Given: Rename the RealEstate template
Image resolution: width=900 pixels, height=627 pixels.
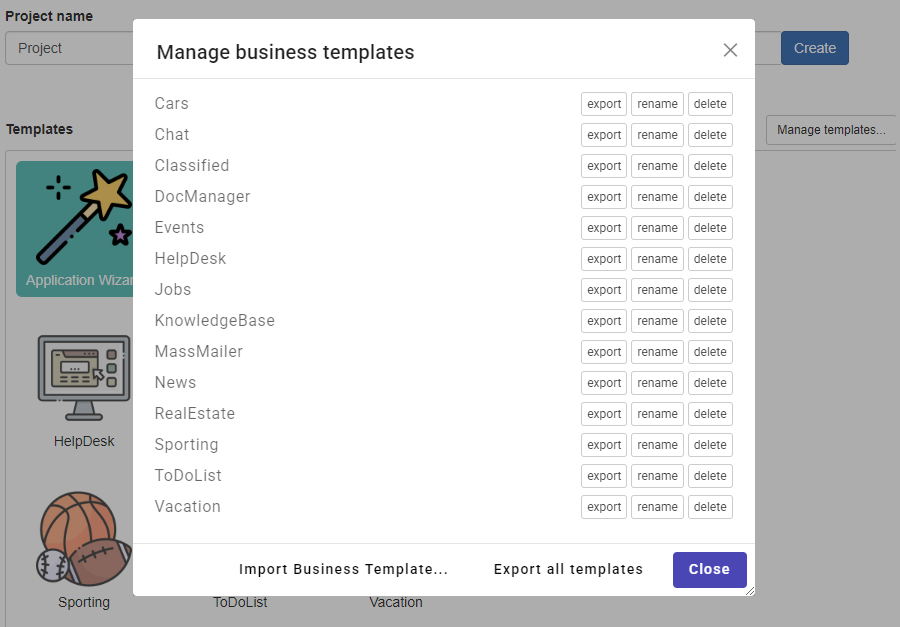Looking at the screenshot, I should [657, 414].
